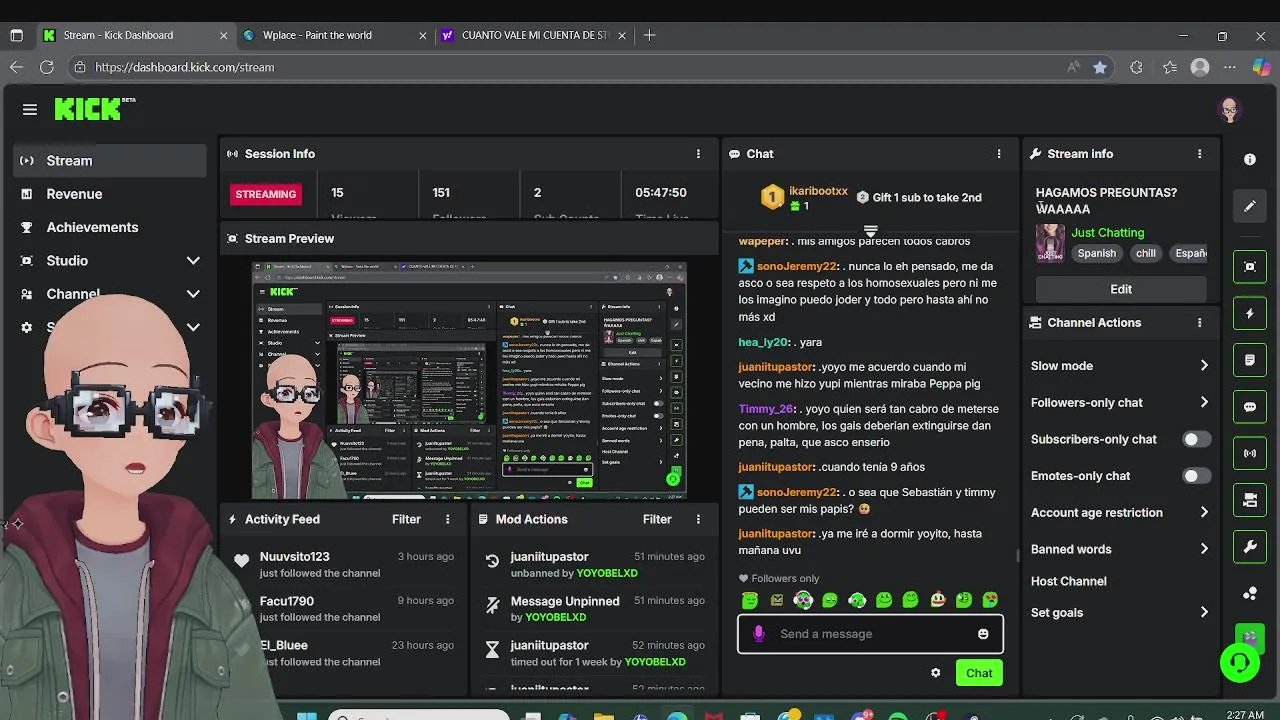Click the Stream Preview thumbnail

(x=469, y=379)
